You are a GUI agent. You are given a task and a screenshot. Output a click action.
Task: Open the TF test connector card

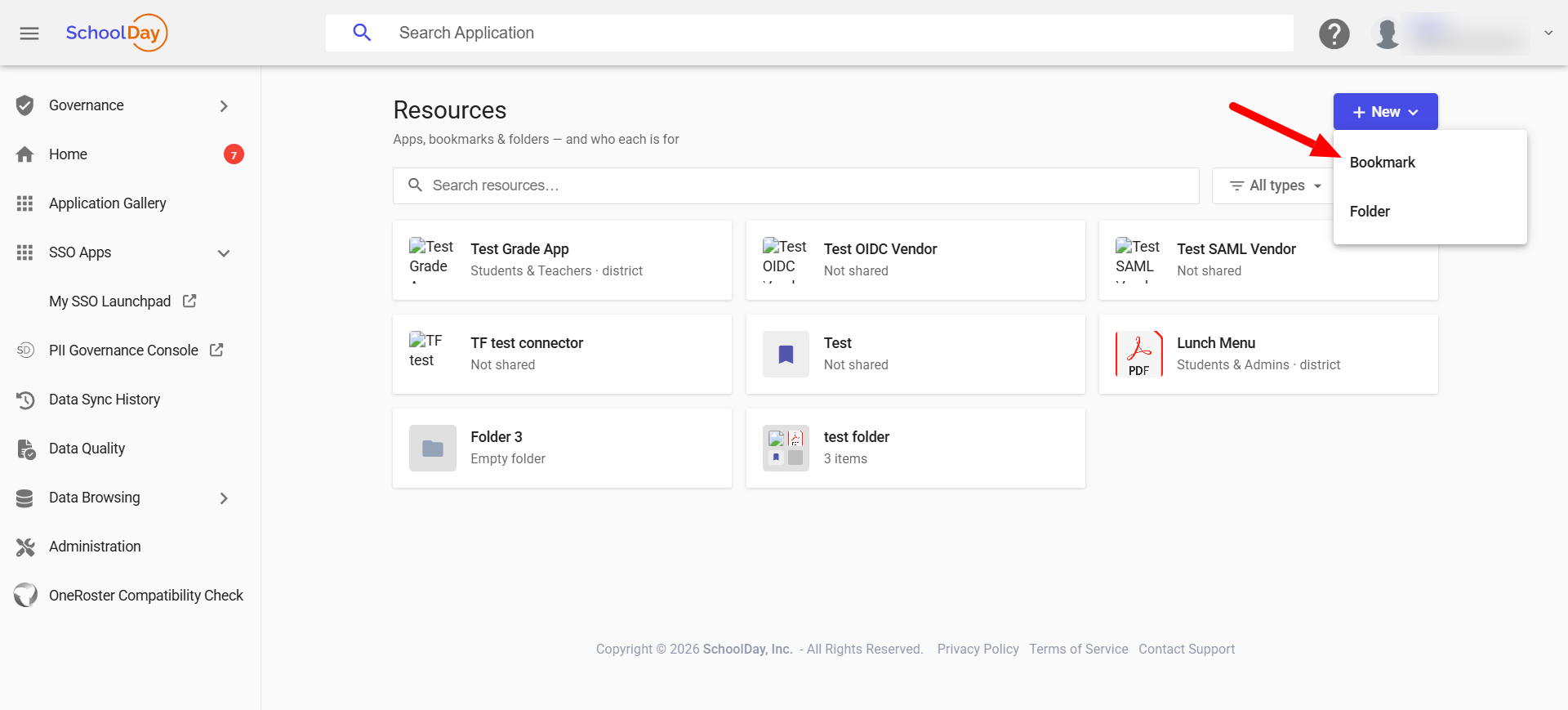pyautogui.click(x=562, y=354)
